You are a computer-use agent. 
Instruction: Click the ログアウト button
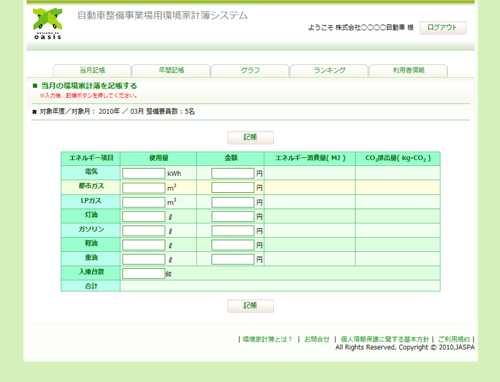443,28
